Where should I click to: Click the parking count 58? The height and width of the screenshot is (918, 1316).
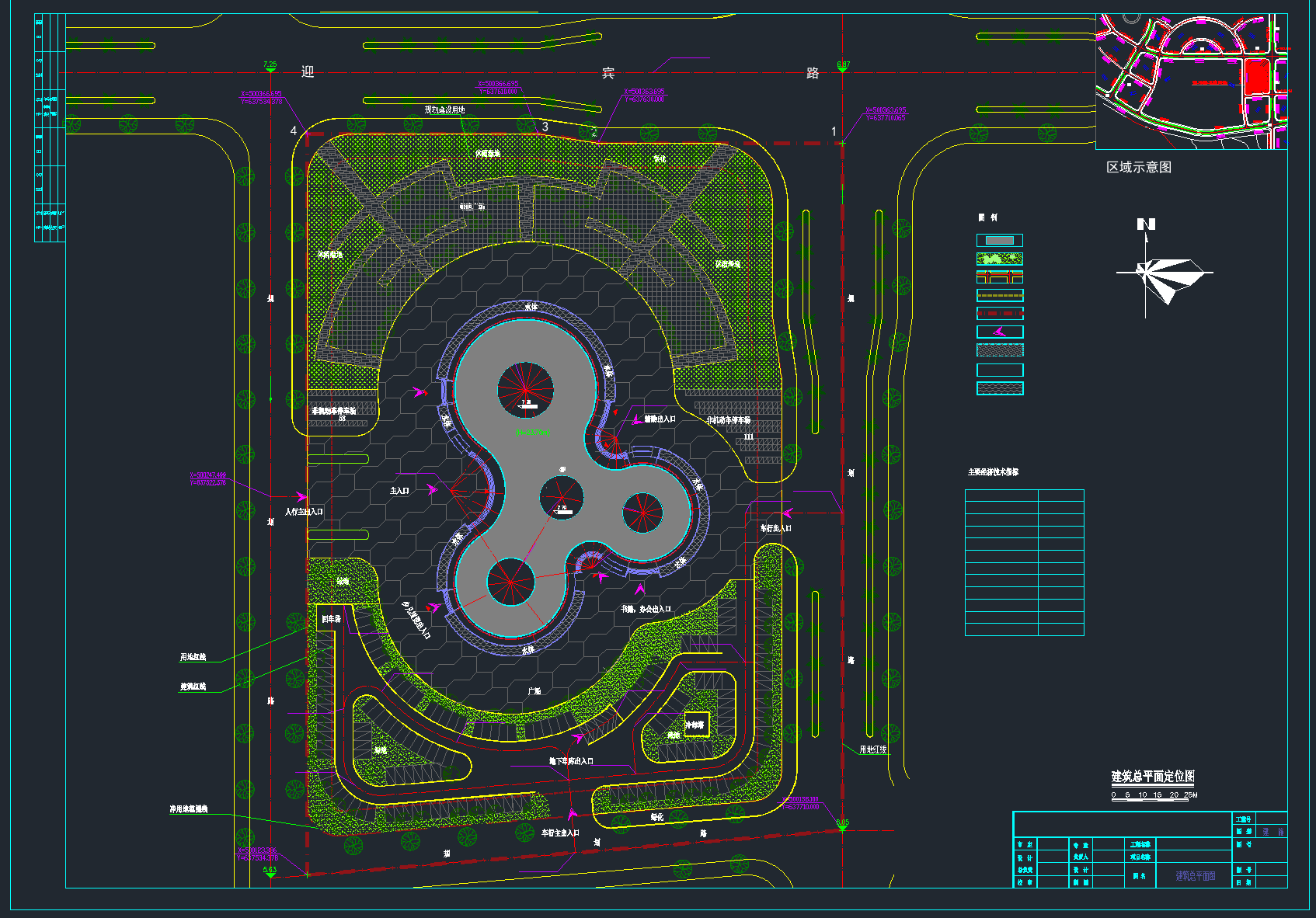342,419
